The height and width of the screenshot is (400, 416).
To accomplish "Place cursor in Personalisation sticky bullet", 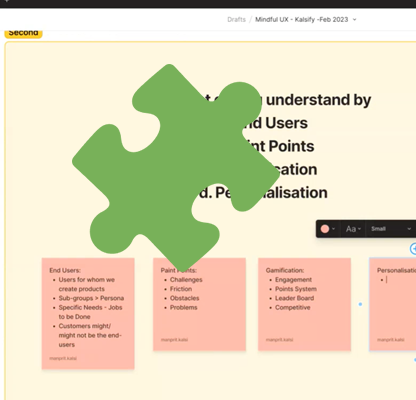I will point(387,280).
